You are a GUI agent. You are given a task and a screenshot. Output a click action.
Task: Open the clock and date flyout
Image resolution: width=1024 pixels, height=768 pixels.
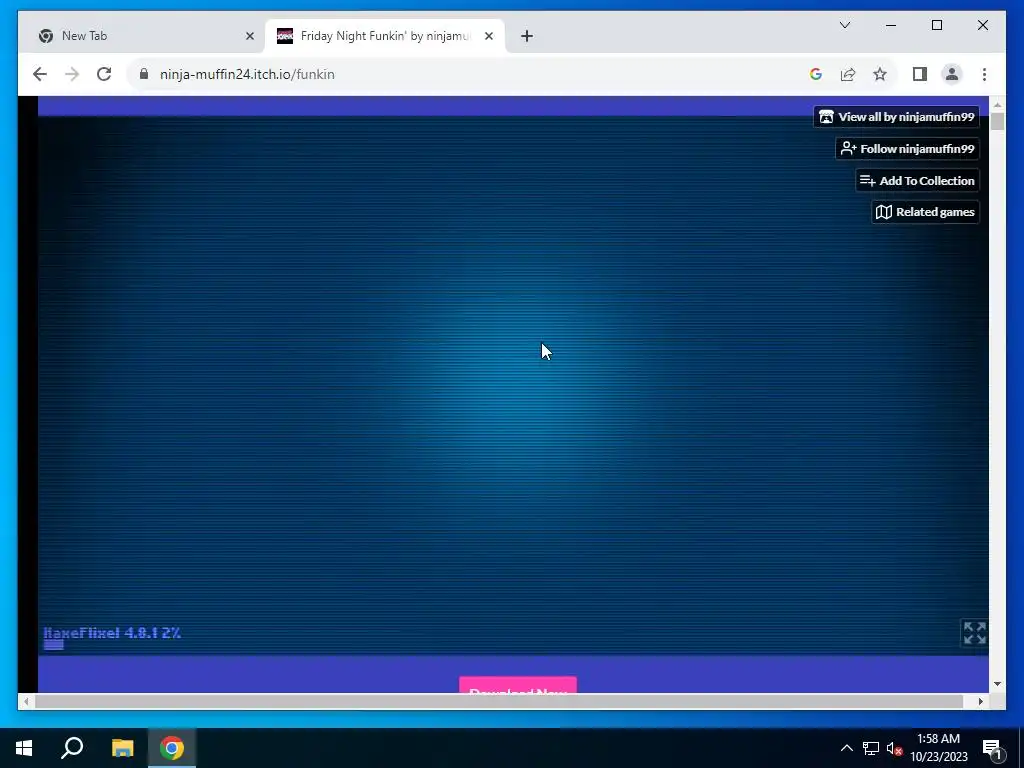pyautogui.click(x=938, y=748)
